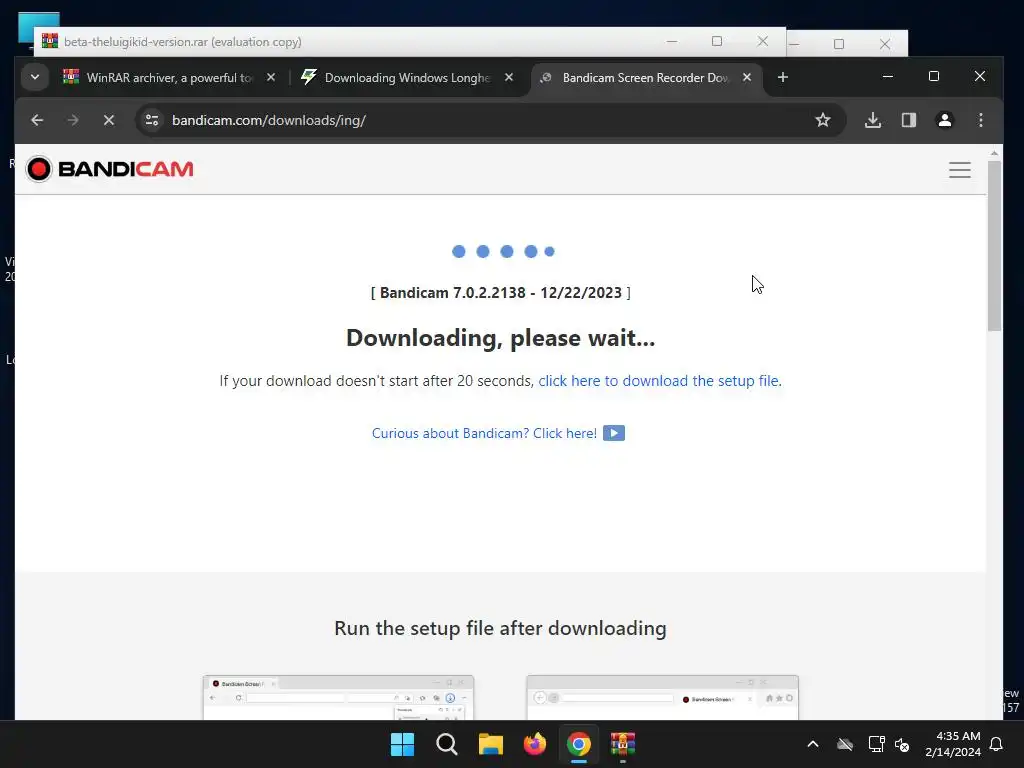This screenshot has width=1024, height=768.
Task: Close the Downloading Windows Longhorn tab
Action: pyautogui.click(x=509, y=78)
